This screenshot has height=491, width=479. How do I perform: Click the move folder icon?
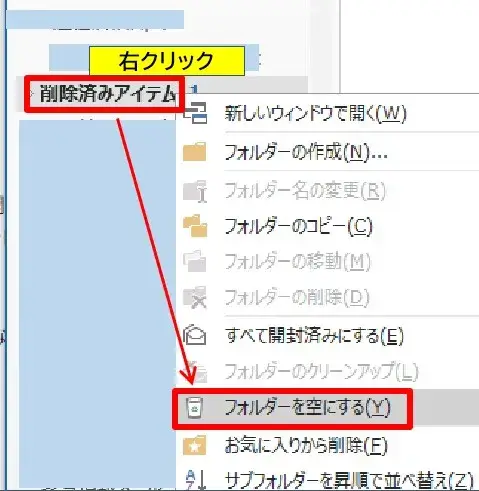(x=195, y=261)
